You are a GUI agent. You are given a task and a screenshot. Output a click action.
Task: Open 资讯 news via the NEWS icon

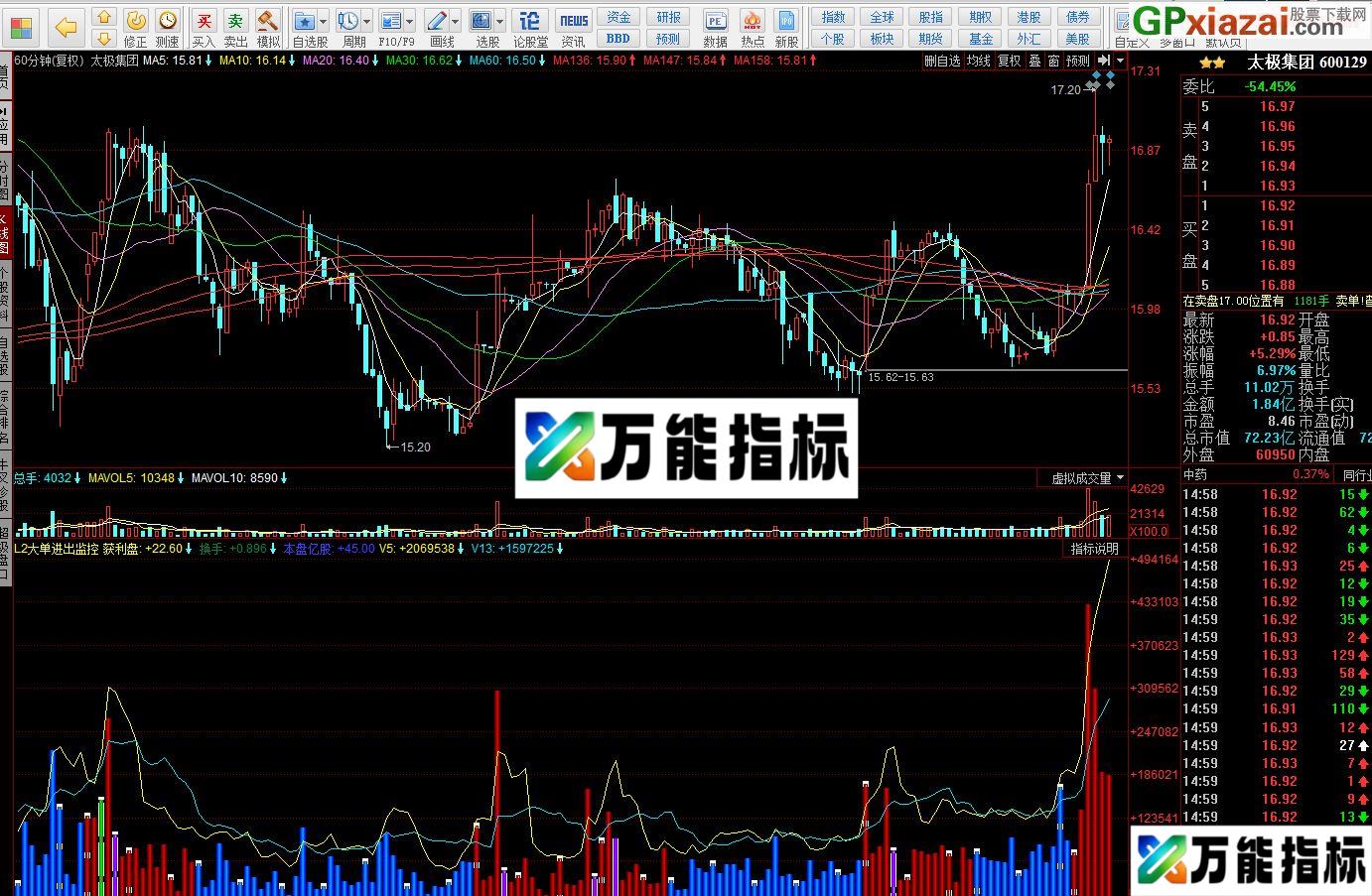point(574,20)
